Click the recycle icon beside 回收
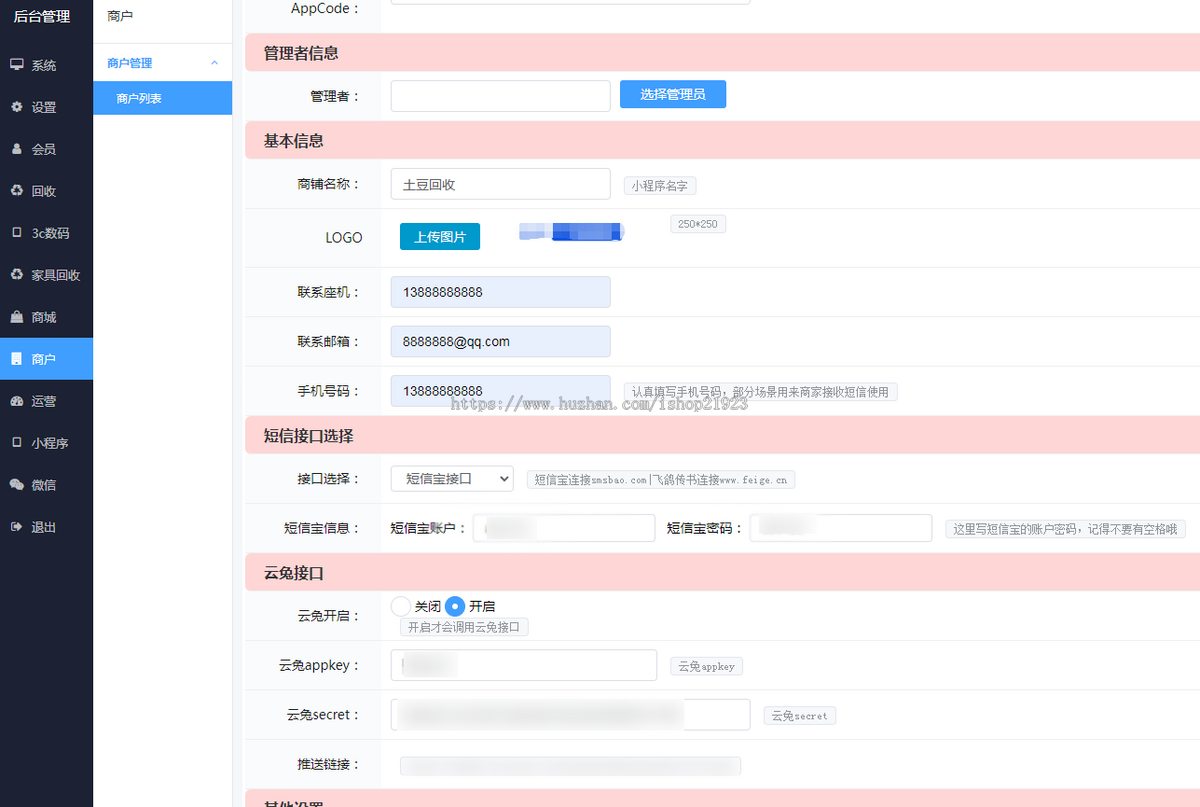1200x807 pixels. point(17,191)
